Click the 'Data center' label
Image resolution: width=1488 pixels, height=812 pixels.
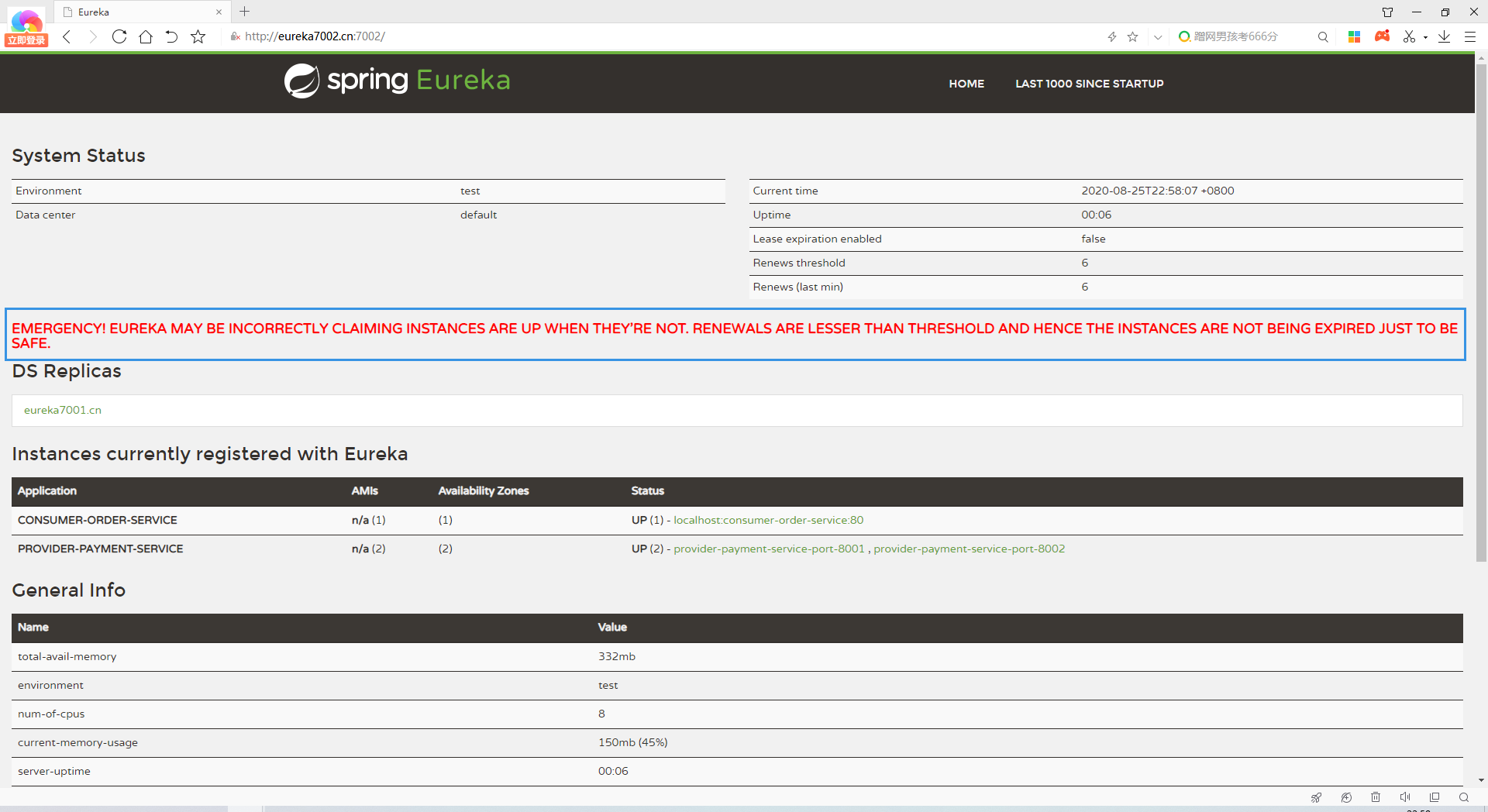click(x=46, y=215)
